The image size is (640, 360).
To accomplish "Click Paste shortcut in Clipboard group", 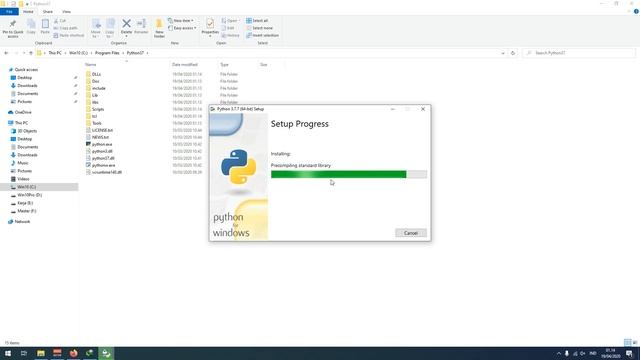I will [69, 35].
